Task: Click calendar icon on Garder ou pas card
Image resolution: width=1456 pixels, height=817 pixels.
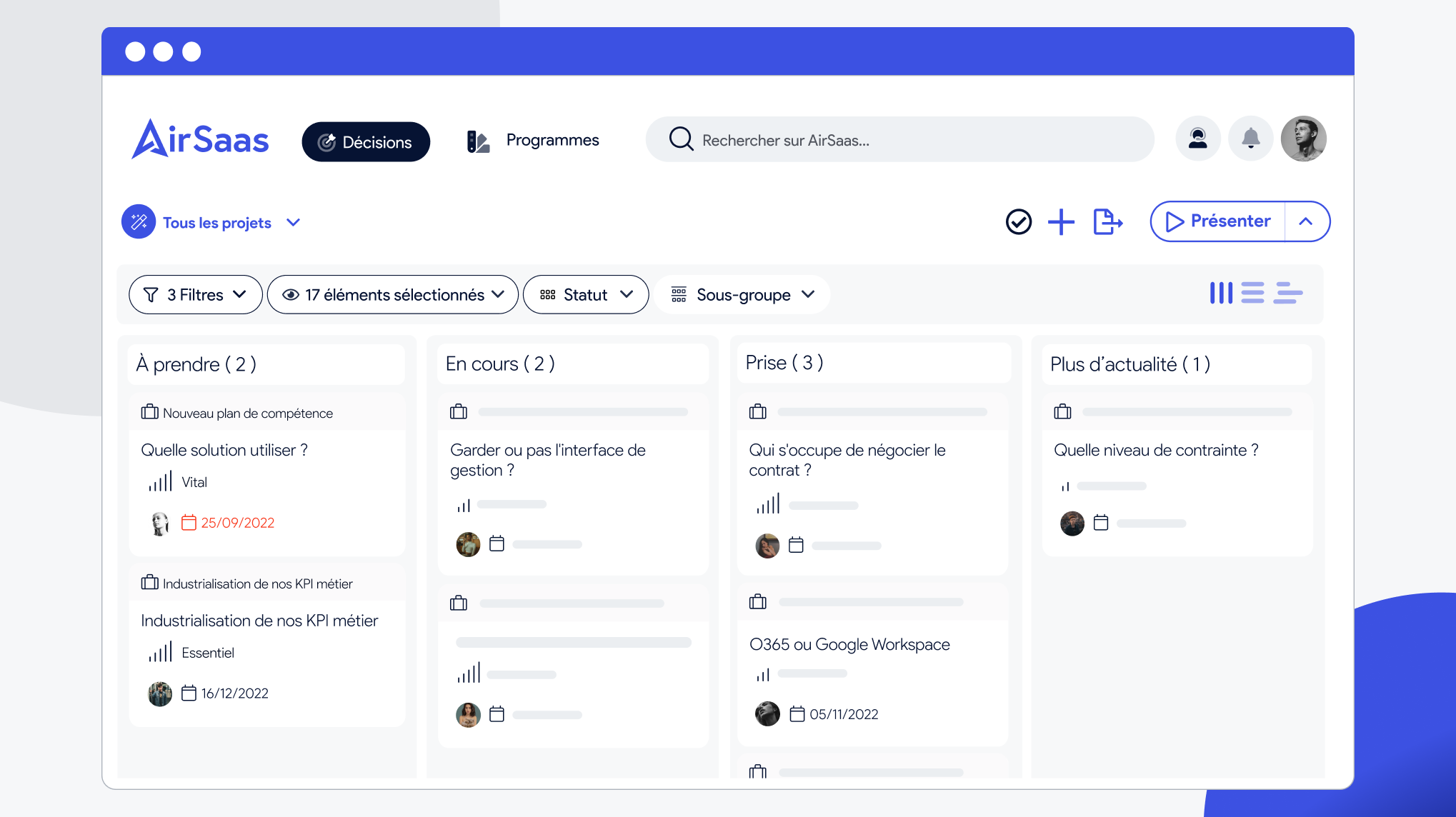Action: pyautogui.click(x=497, y=544)
